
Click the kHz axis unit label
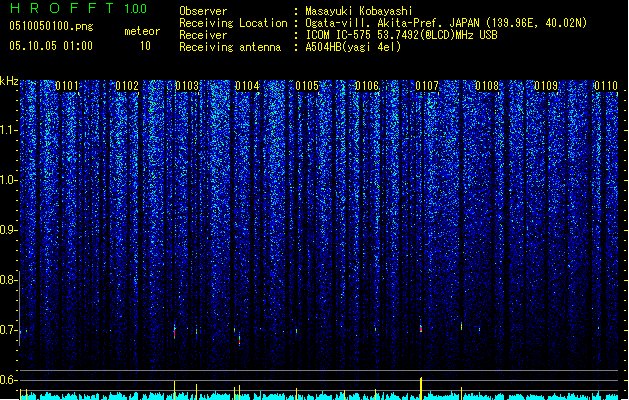pyautogui.click(x=9, y=81)
